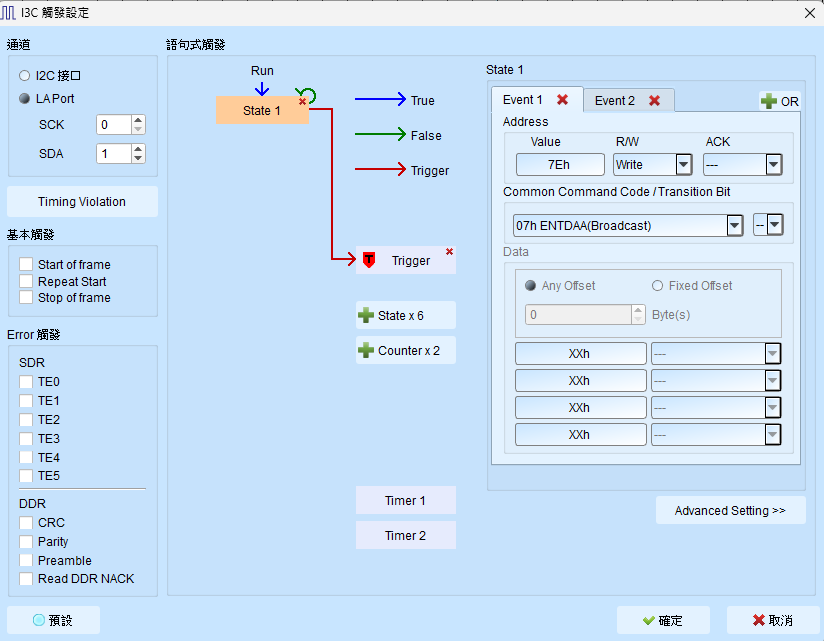The image size is (824, 641).
Task: Delete Event 1 using its red X
Action: click(562, 99)
